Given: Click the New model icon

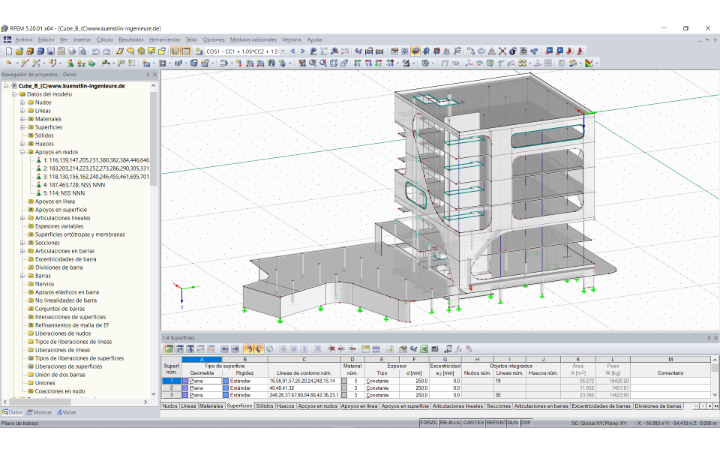Looking at the screenshot, I should coord(9,51).
